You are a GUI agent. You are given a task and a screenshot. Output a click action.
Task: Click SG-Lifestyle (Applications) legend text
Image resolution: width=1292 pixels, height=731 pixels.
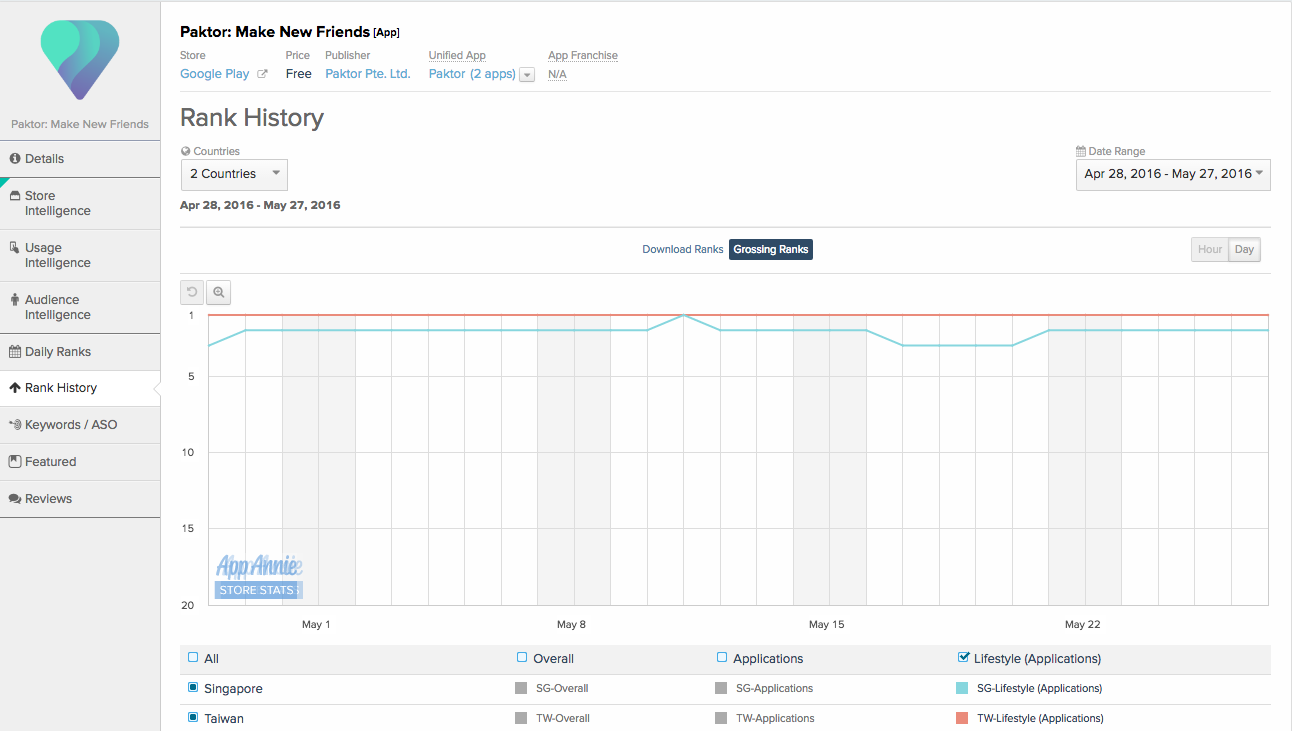(x=1039, y=689)
